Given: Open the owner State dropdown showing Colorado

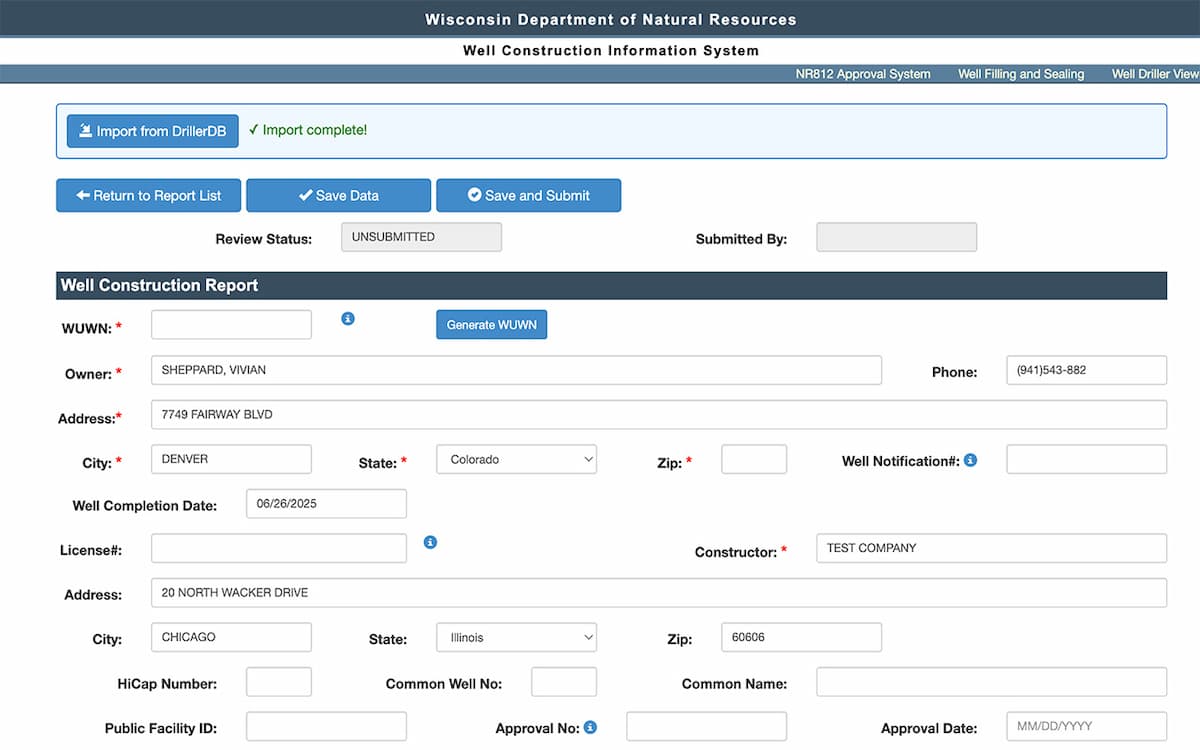Looking at the screenshot, I should (x=516, y=459).
